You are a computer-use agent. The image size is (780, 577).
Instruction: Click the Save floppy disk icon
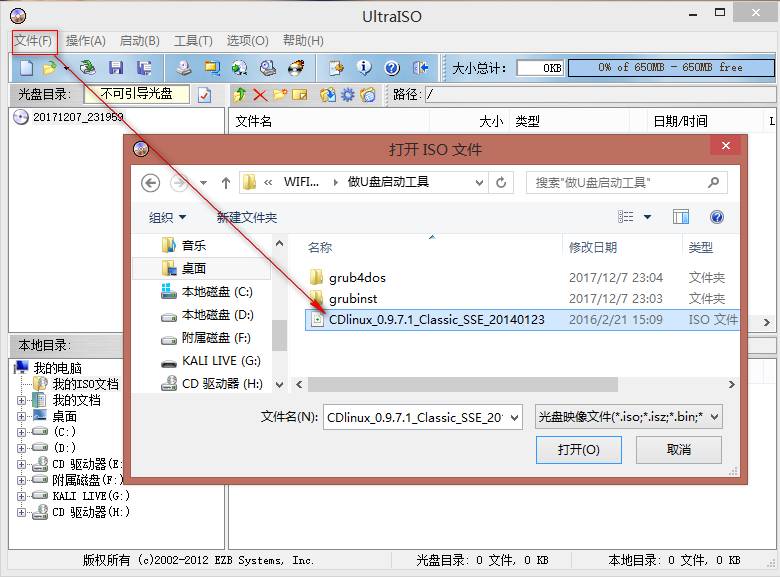pyautogui.click(x=116, y=68)
